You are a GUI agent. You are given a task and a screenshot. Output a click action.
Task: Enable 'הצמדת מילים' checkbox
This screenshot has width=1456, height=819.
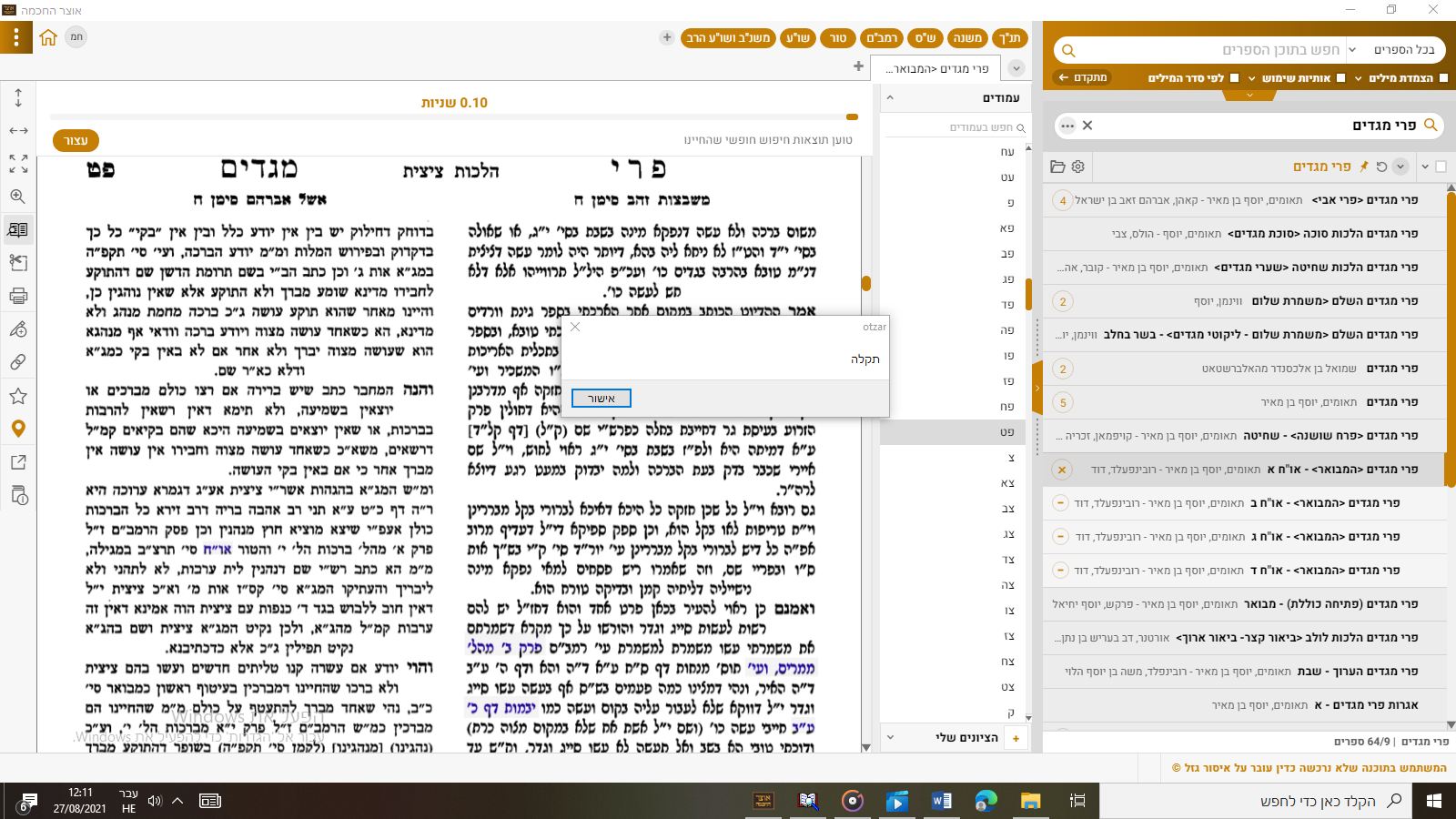[x=1444, y=78]
